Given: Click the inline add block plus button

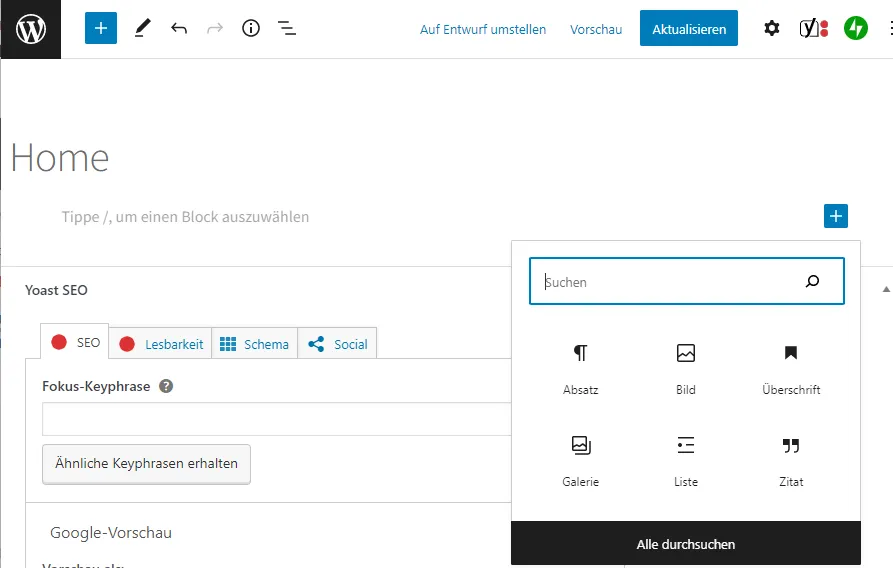Looking at the screenshot, I should [835, 216].
